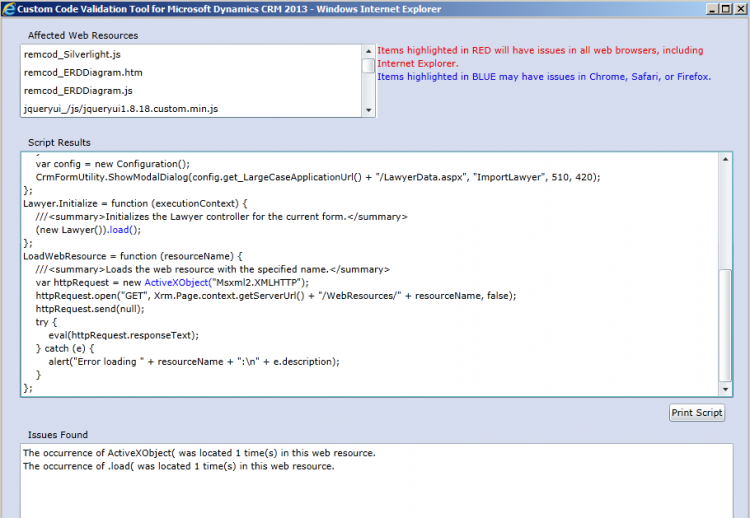The height and width of the screenshot is (518, 750).
Task: Click the Script Results scroll up arrow
Action: (725, 159)
